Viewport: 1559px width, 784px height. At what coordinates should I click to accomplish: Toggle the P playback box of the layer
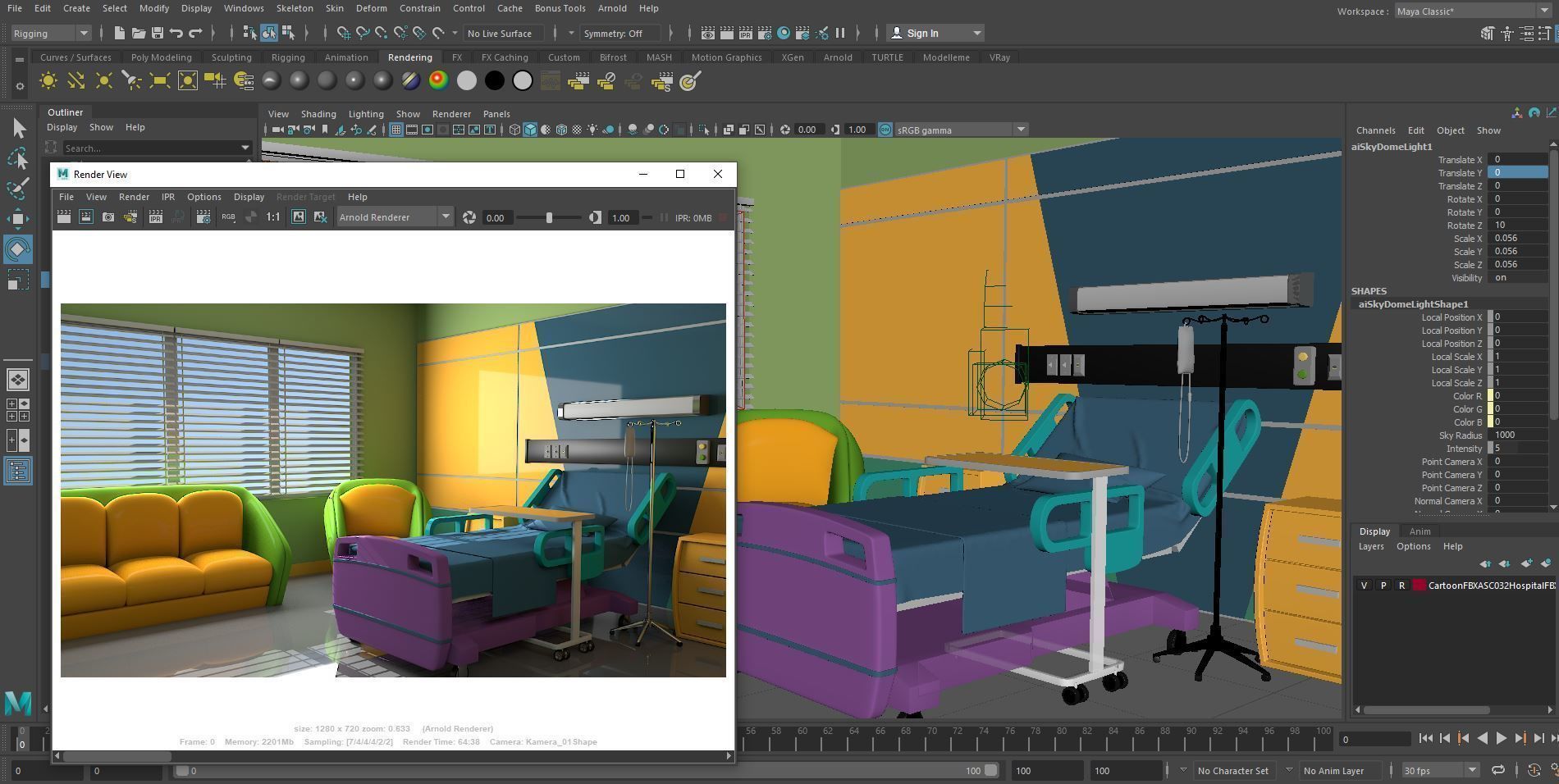click(1383, 585)
